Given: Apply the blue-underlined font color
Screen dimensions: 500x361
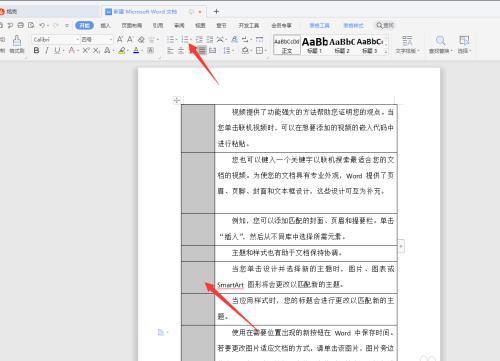Looking at the screenshot, I should pyautogui.click(x=136, y=51).
